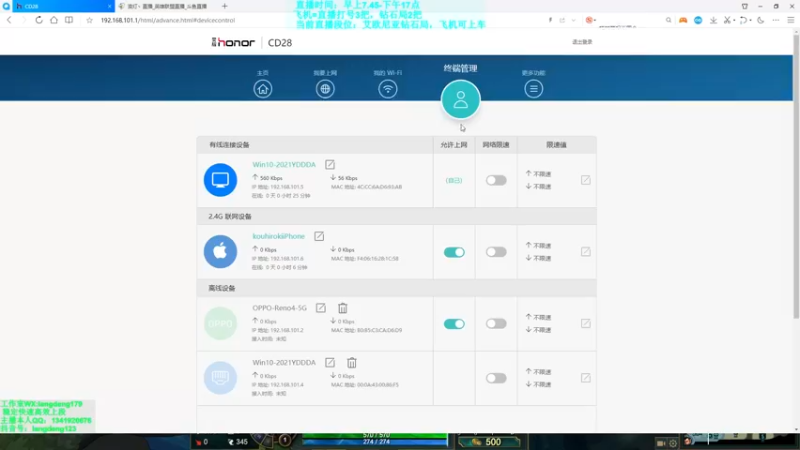The width and height of the screenshot is (800, 450).
Task: Open the browser downloads icon
Action: pos(713,20)
